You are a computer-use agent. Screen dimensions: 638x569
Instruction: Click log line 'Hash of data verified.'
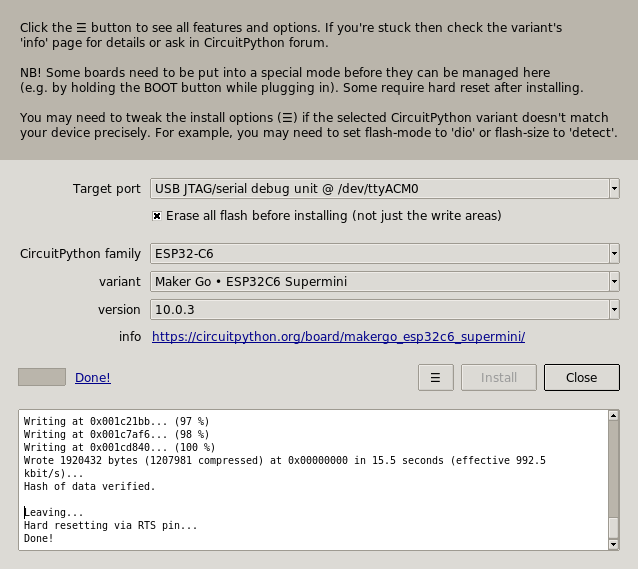[90, 486]
